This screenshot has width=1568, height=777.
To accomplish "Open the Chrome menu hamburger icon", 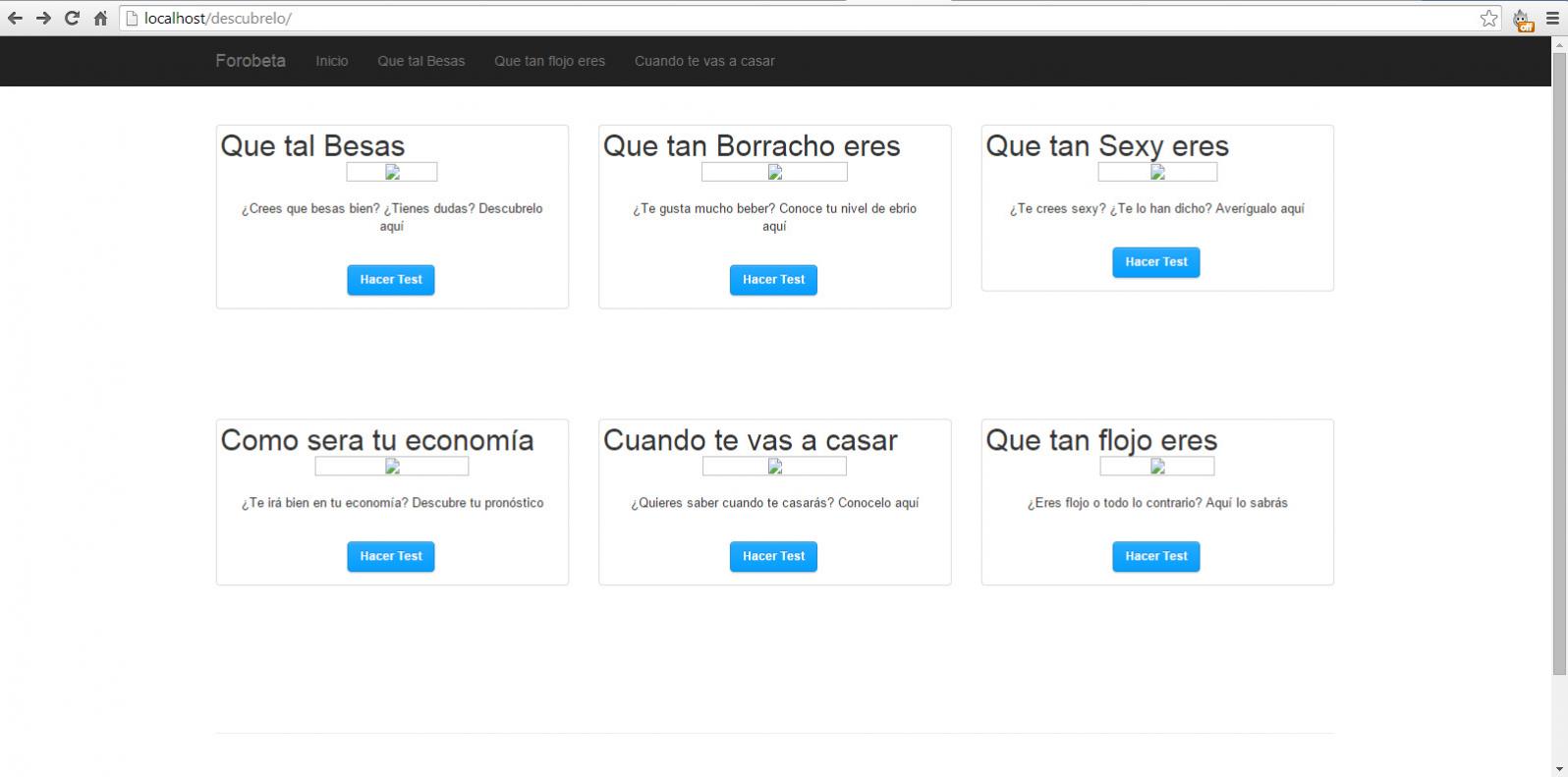I will [x=1552, y=18].
